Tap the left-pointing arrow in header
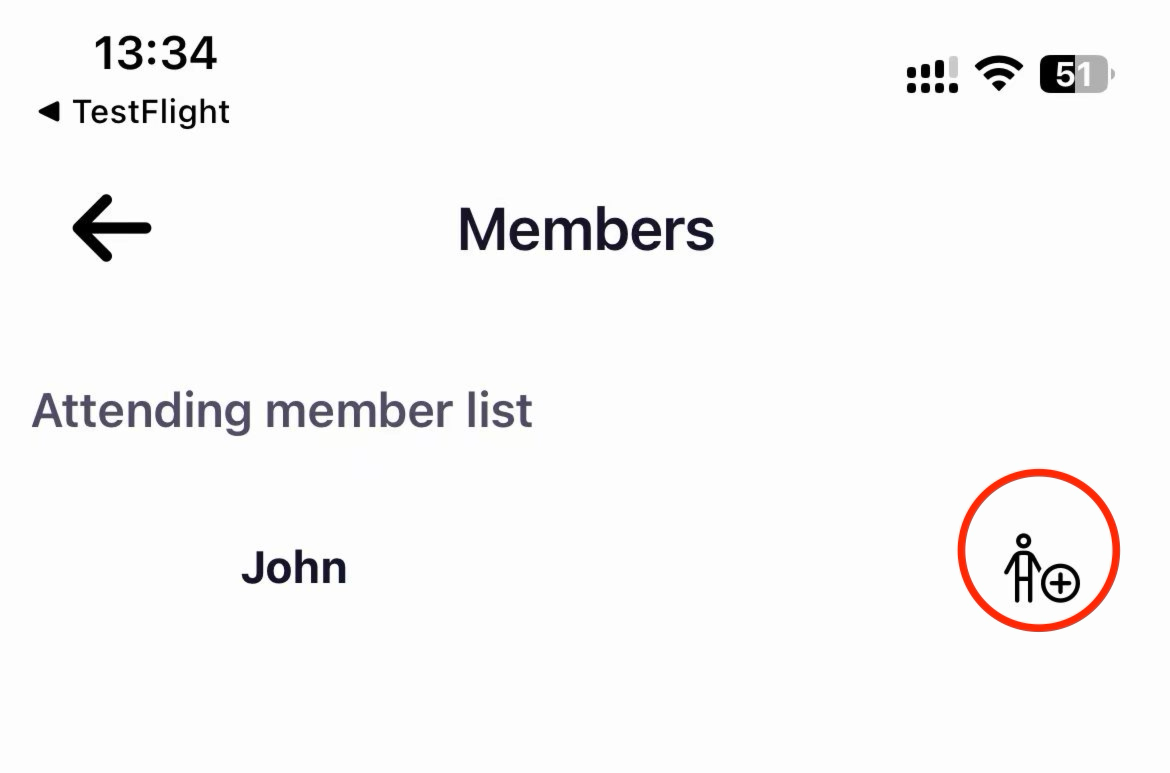 [112, 228]
